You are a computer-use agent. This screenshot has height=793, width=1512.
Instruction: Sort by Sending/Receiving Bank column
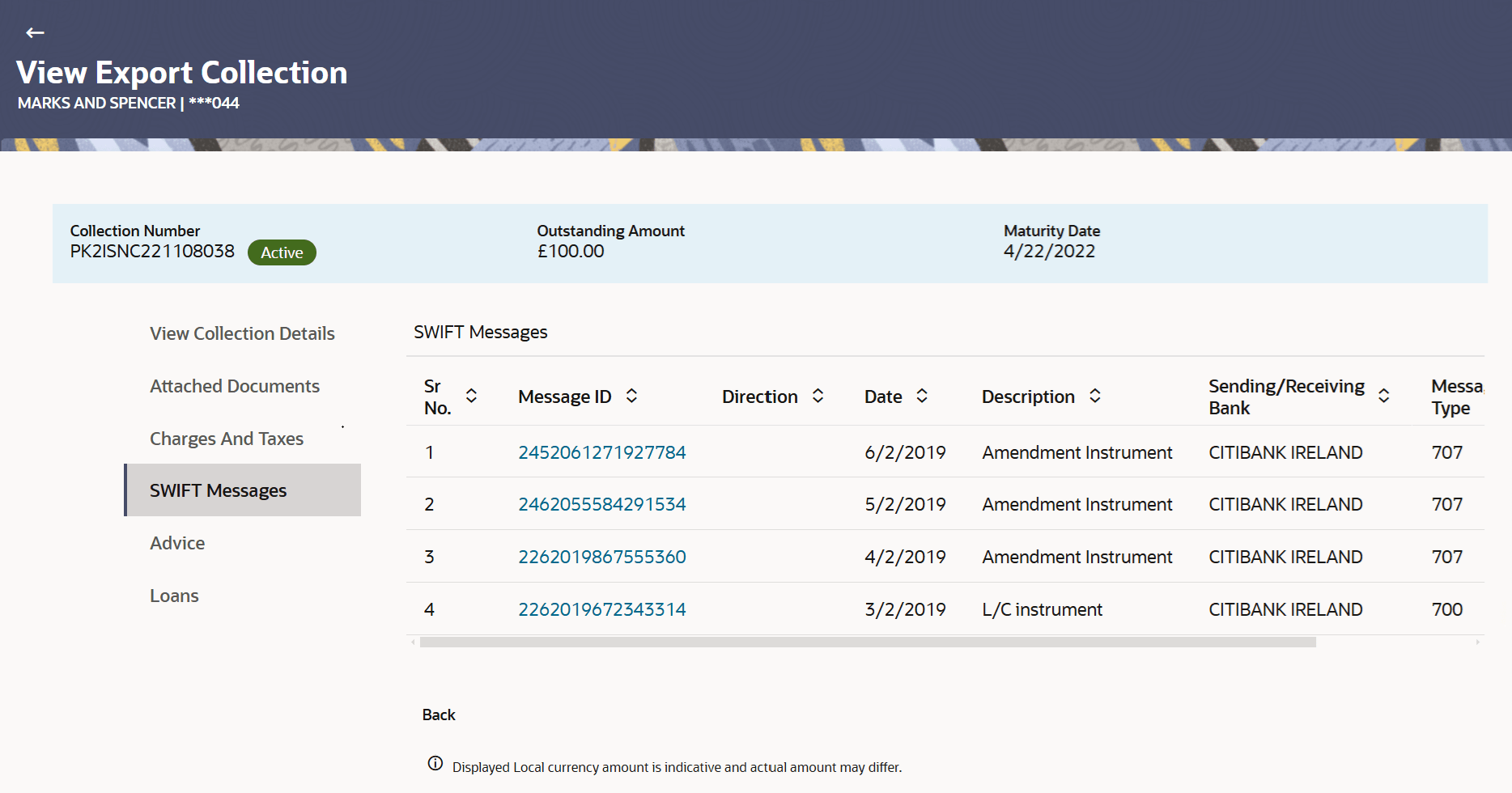1383,396
